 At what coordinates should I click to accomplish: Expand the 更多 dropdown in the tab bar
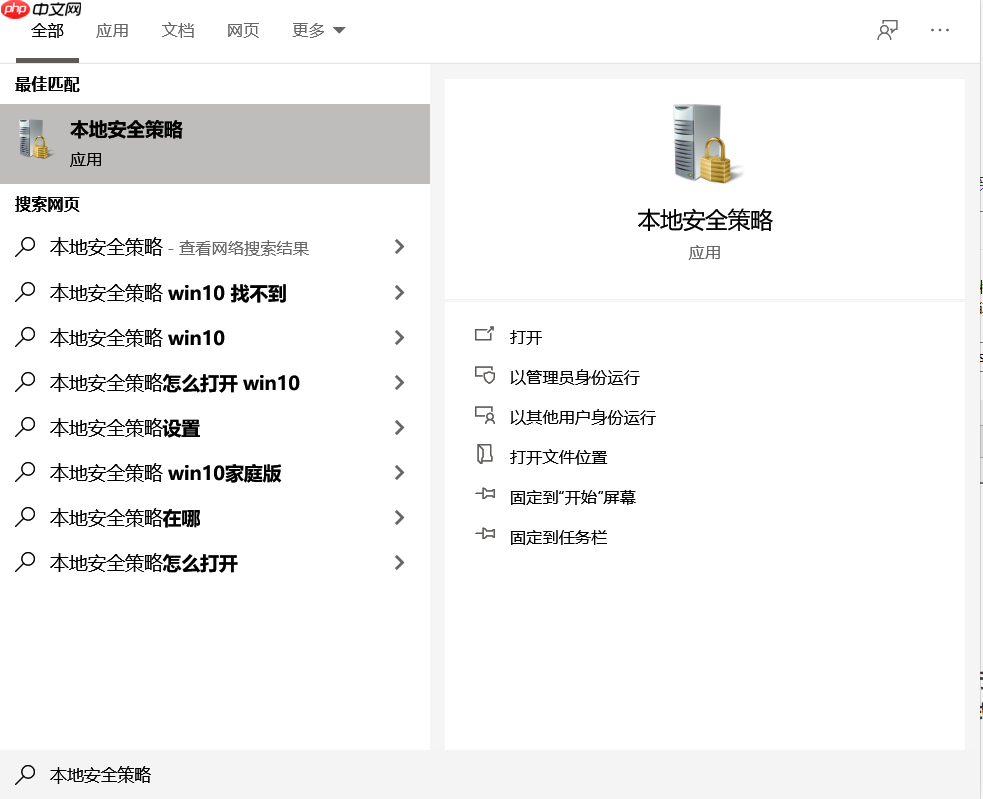coord(317,30)
